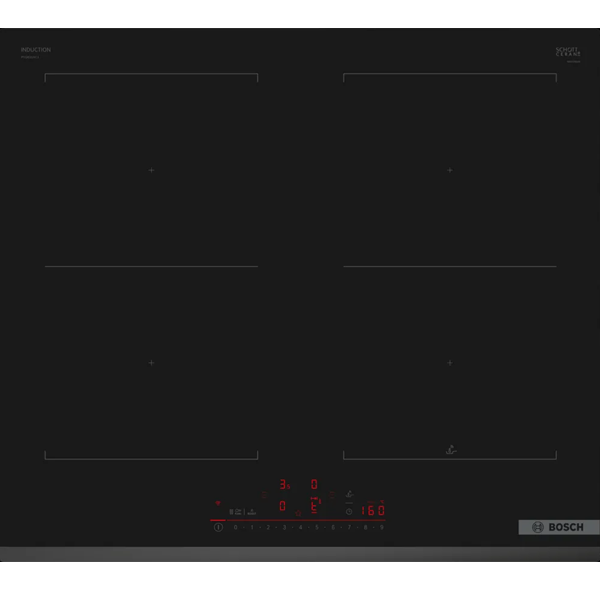Tap the pan symbol on the rear-right cooking zone
This screenshot has height=600, width=600.
click(450, 450)
